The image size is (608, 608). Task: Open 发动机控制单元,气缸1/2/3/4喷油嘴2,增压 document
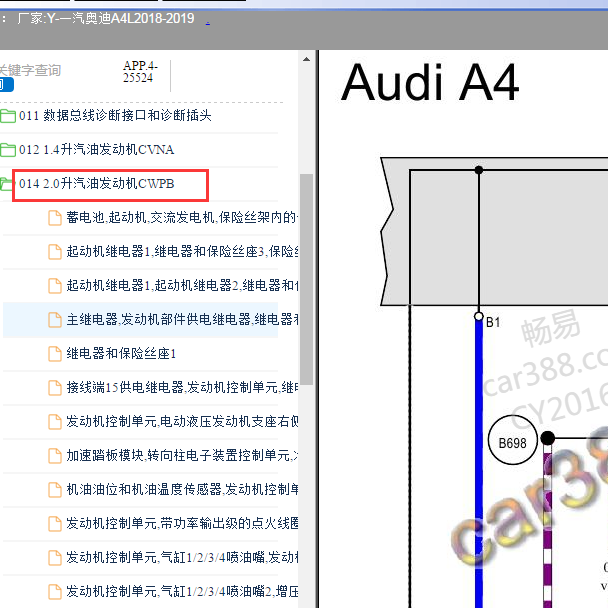click(x=182, y=591)
